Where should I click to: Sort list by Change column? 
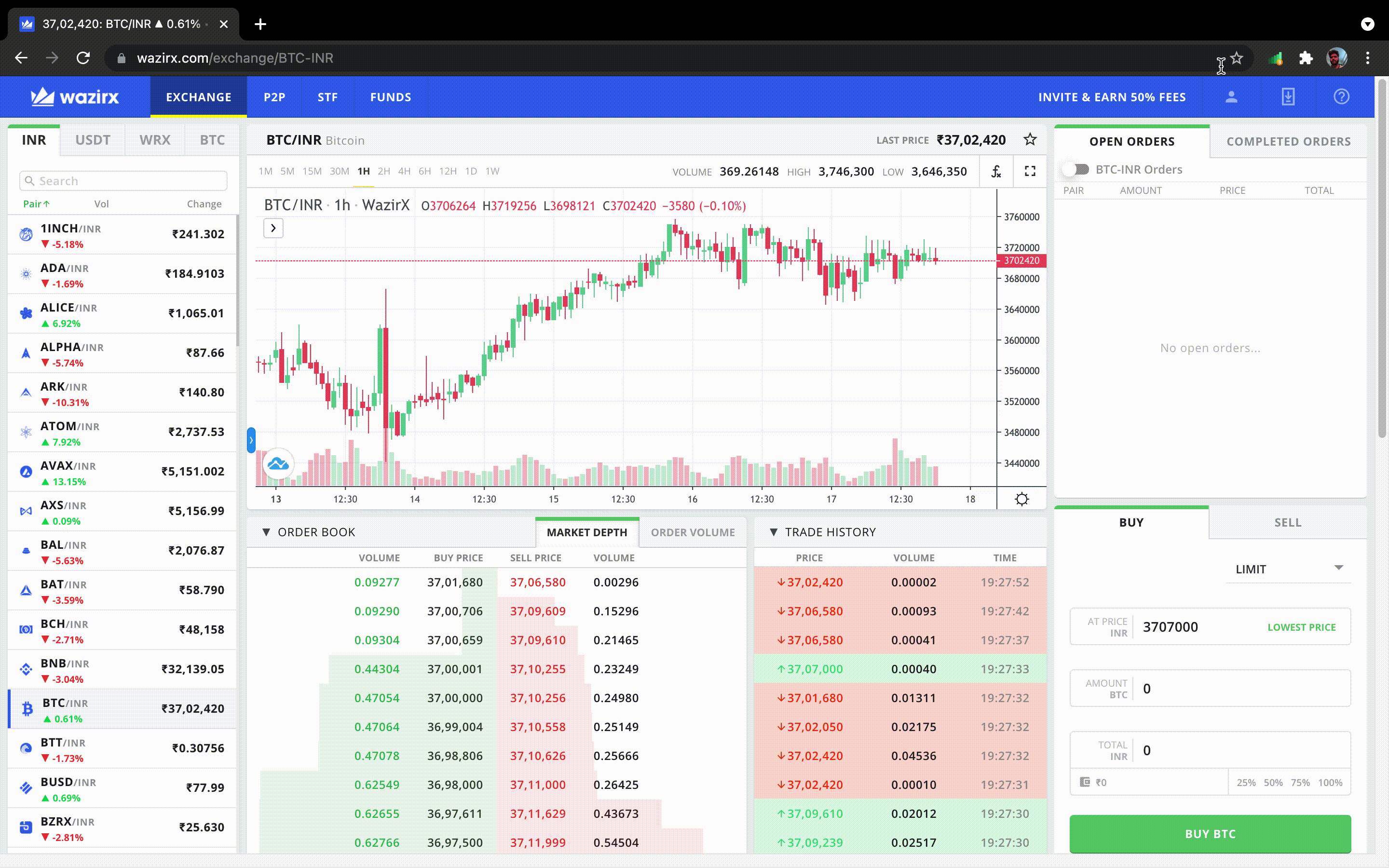[x=204, y=204]
